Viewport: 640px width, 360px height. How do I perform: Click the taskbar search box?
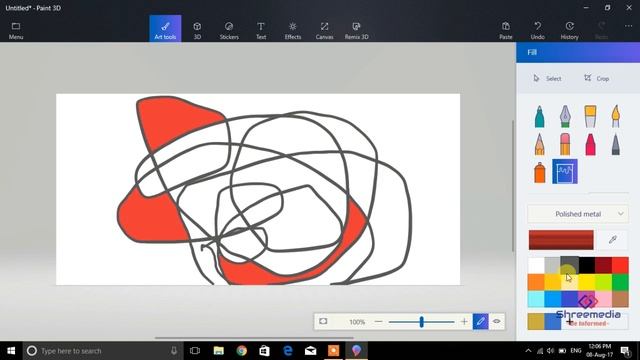[x=103, y=351]
